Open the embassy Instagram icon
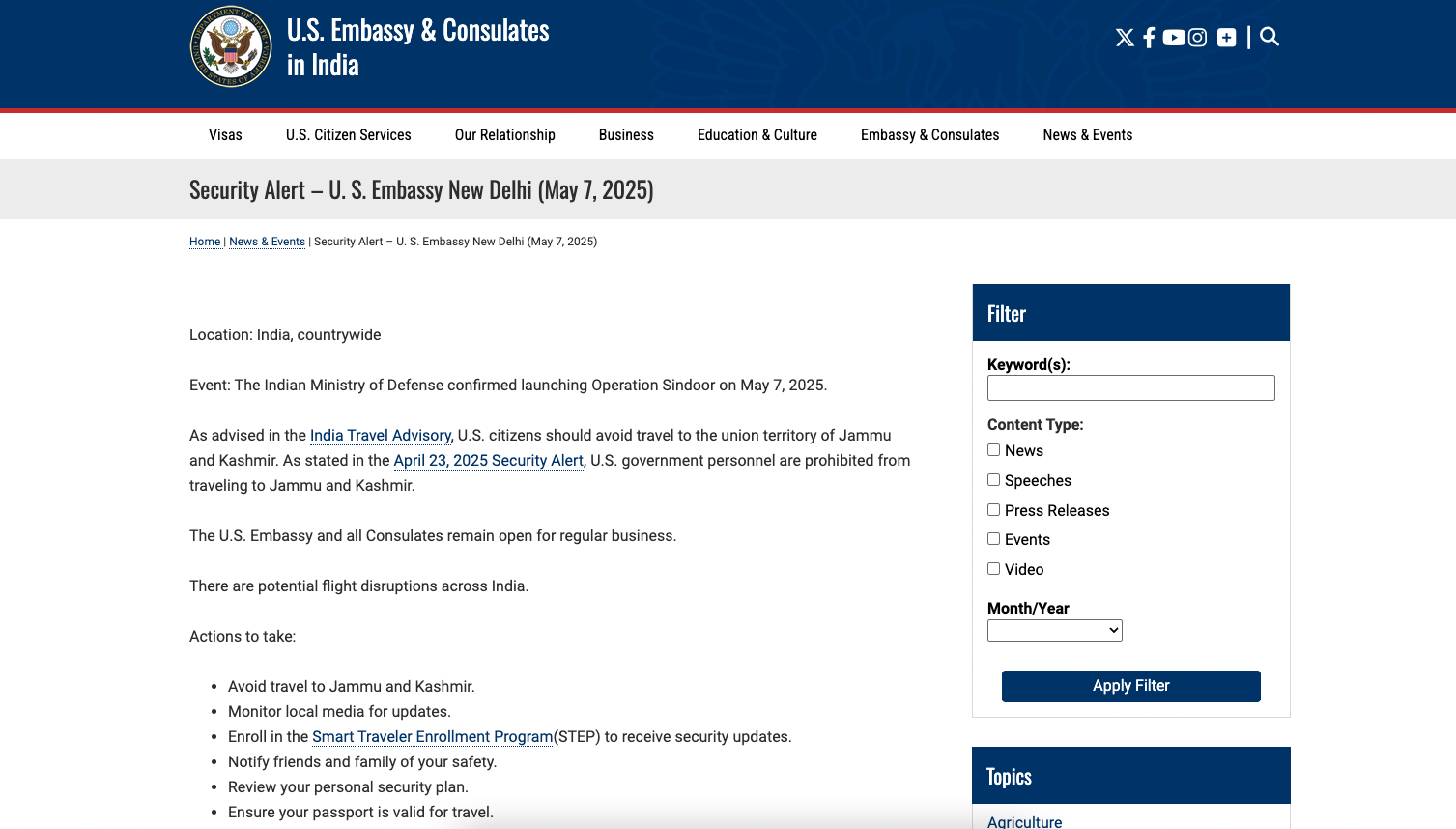Viewport: 1456px width, 829px height. point(1198,38)
